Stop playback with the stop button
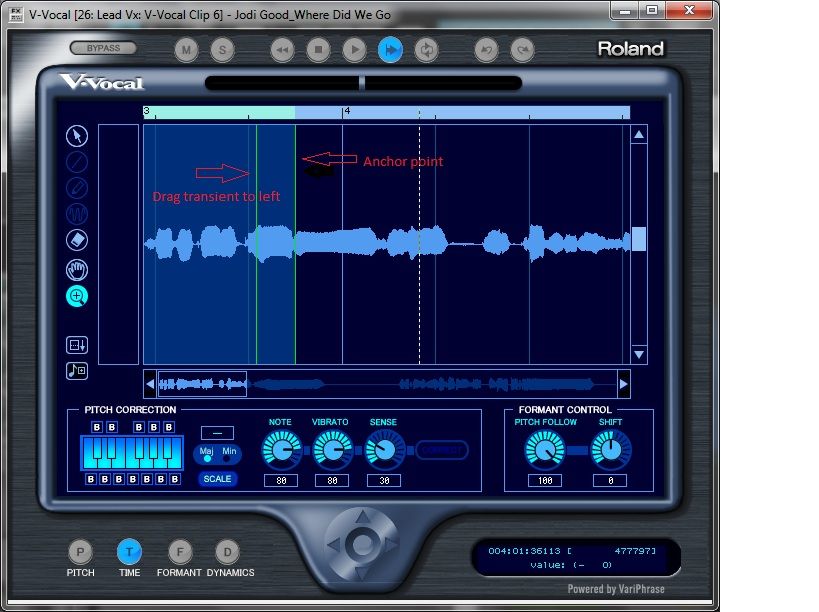 coord(318,49)
